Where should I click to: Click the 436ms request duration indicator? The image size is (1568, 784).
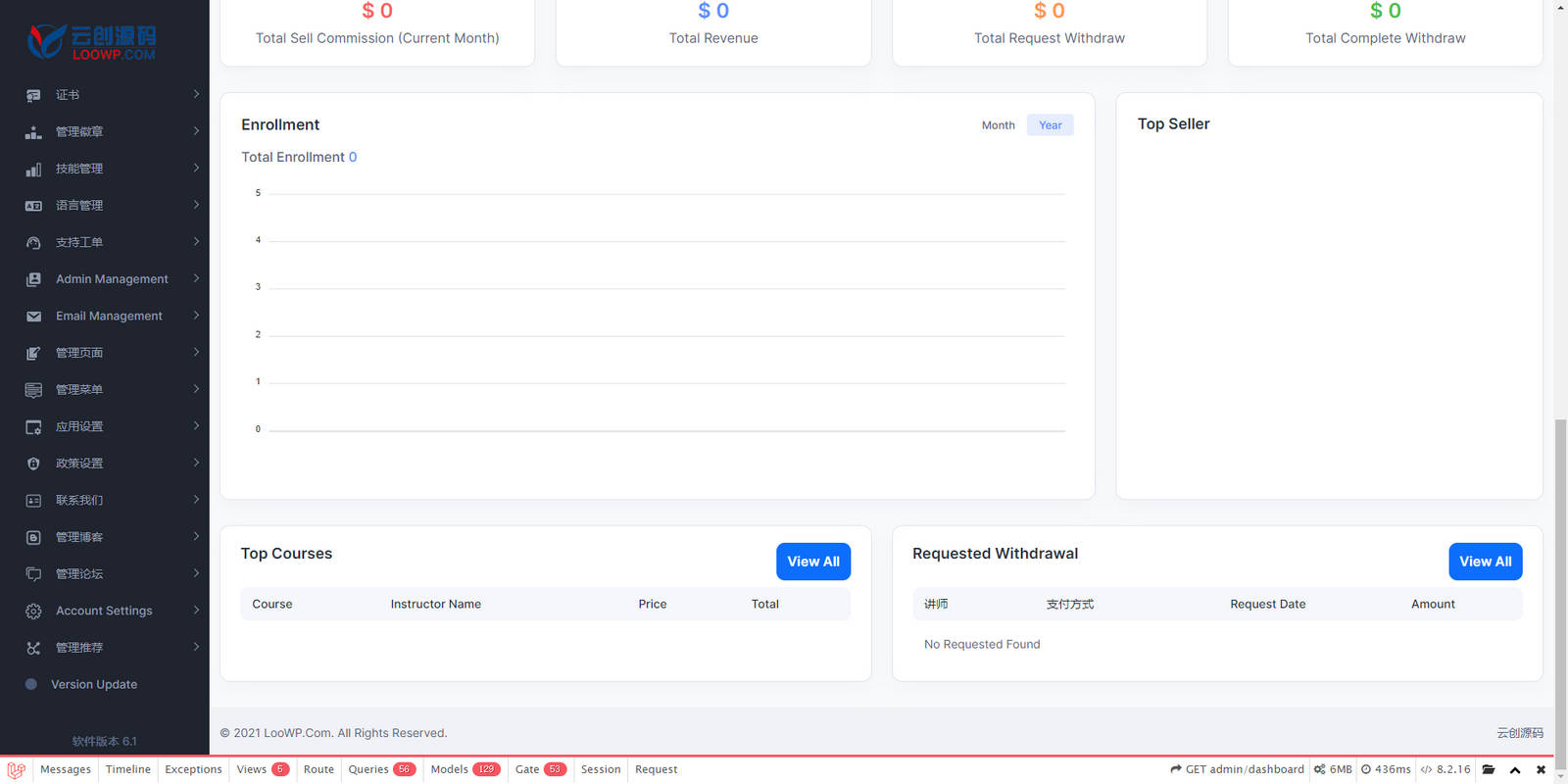point(1386,769)
